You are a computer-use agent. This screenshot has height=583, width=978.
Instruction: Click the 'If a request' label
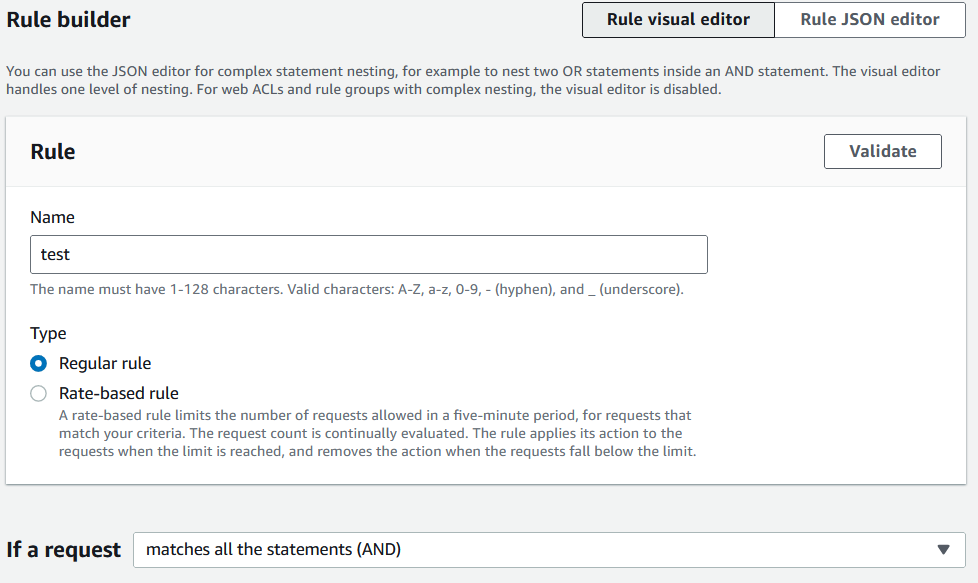pos(63,549)
